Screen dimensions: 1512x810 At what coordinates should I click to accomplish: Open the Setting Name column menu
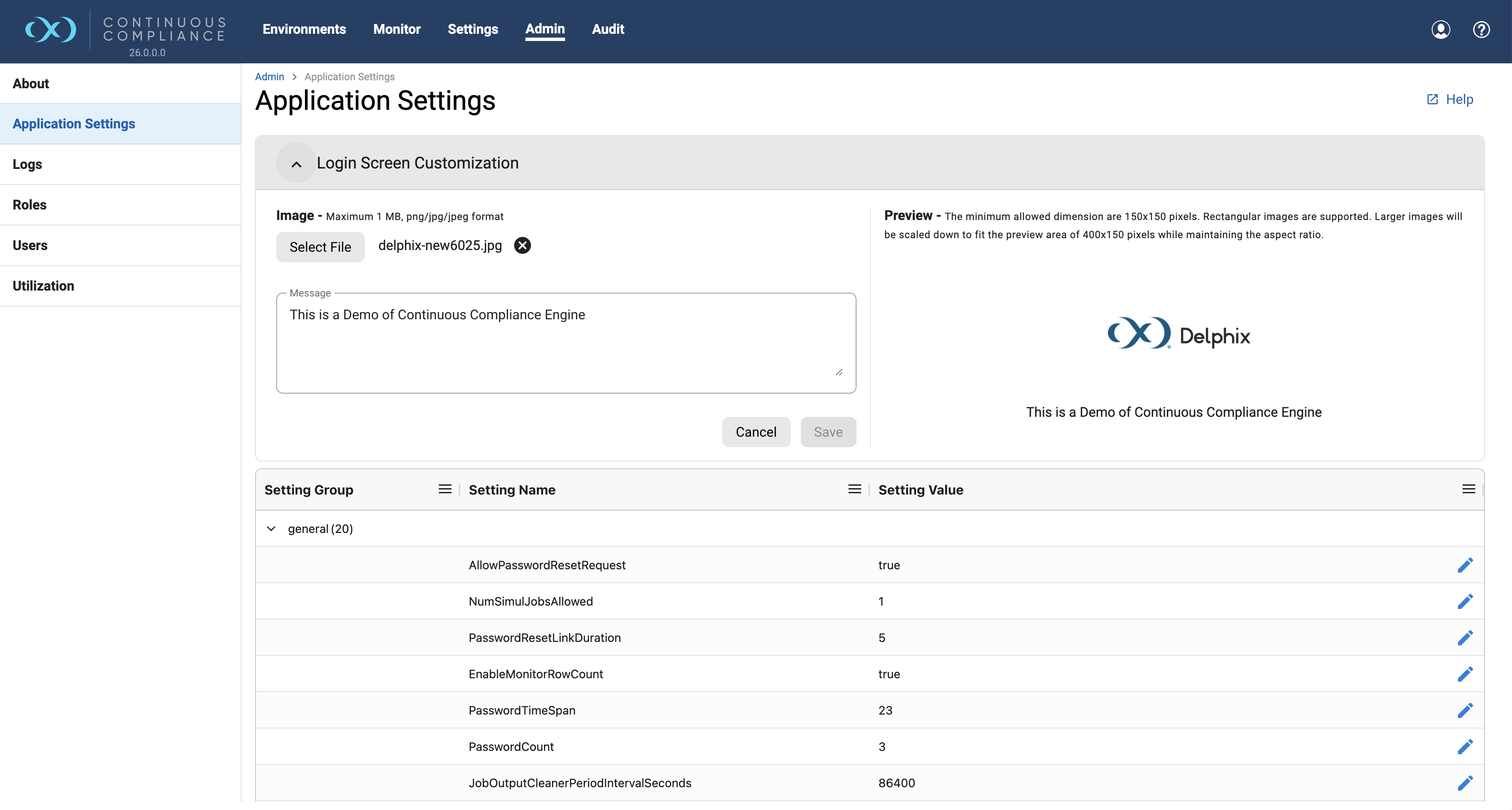click(854, 489)
